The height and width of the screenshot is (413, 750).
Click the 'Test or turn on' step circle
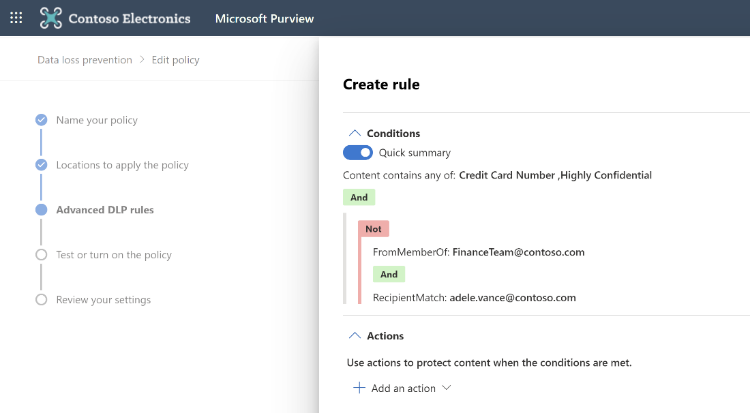pos(41,255)
